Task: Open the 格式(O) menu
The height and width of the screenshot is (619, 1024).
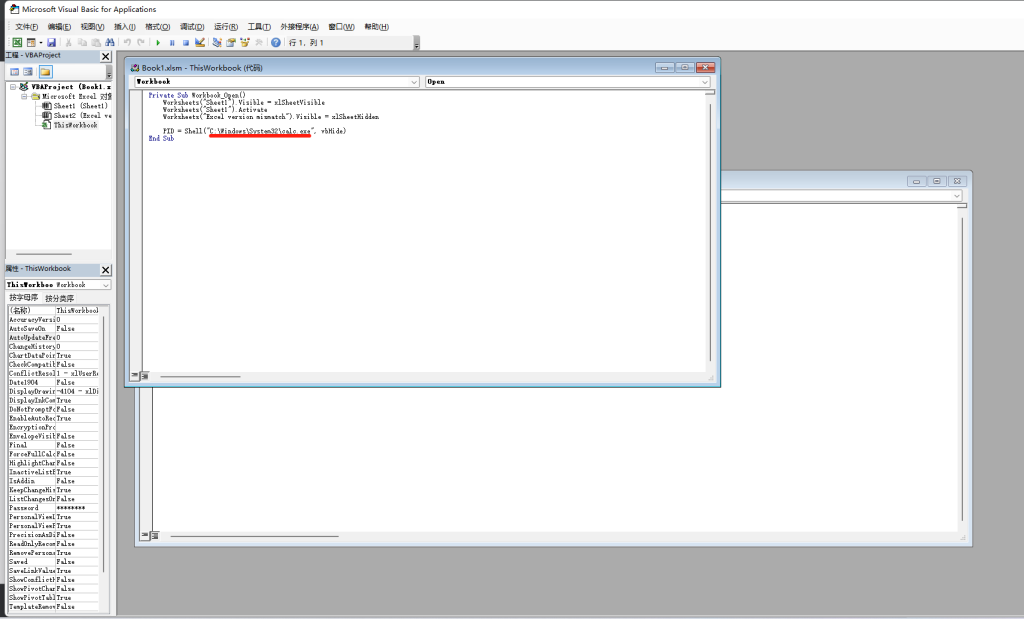Action: pyautogui.click(x=157, y=27)
